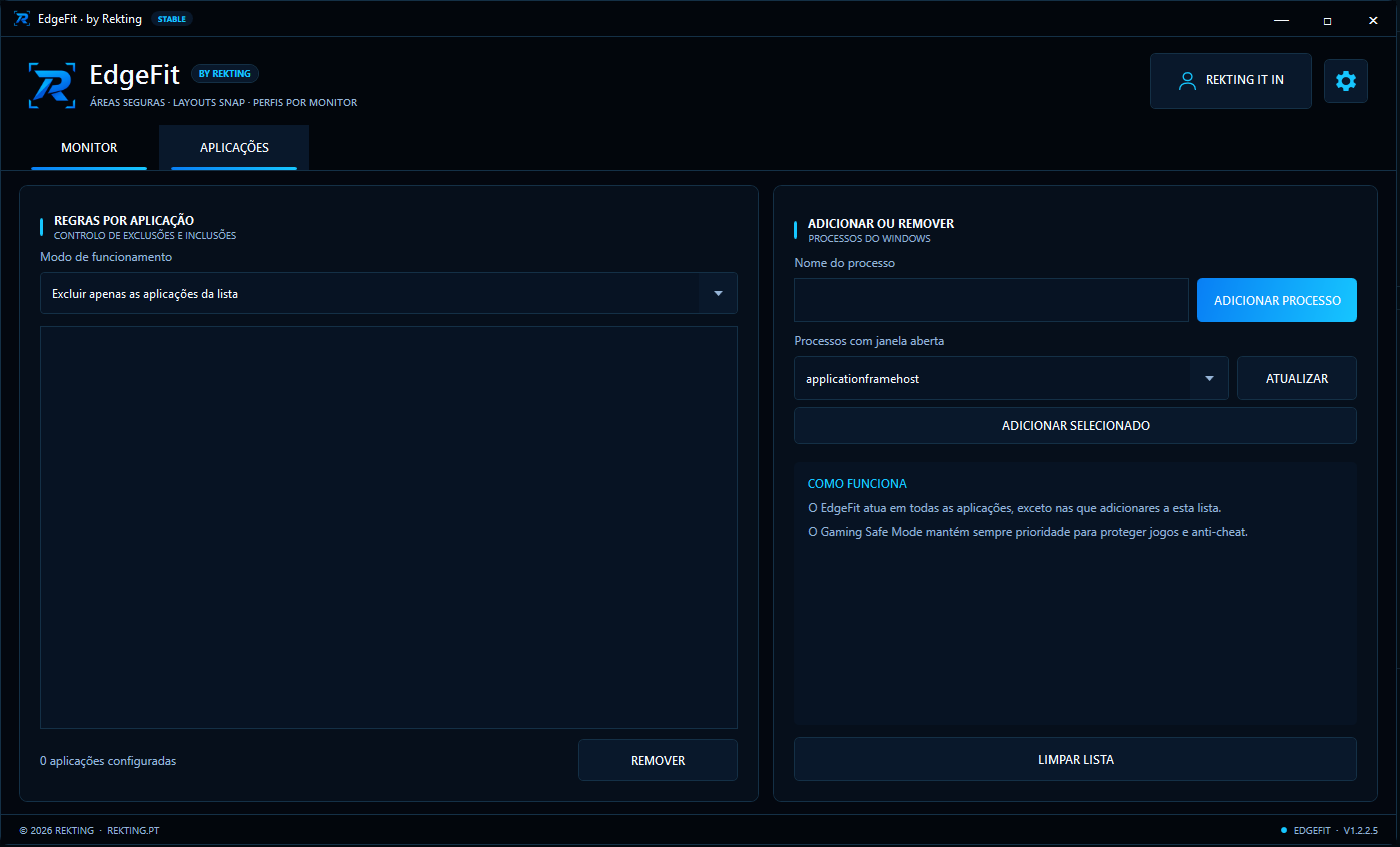The height and width of the screenshot is (847, 1400).
Task: Click the user profile icon beside REKTING IT IN
Action: 1187,80
